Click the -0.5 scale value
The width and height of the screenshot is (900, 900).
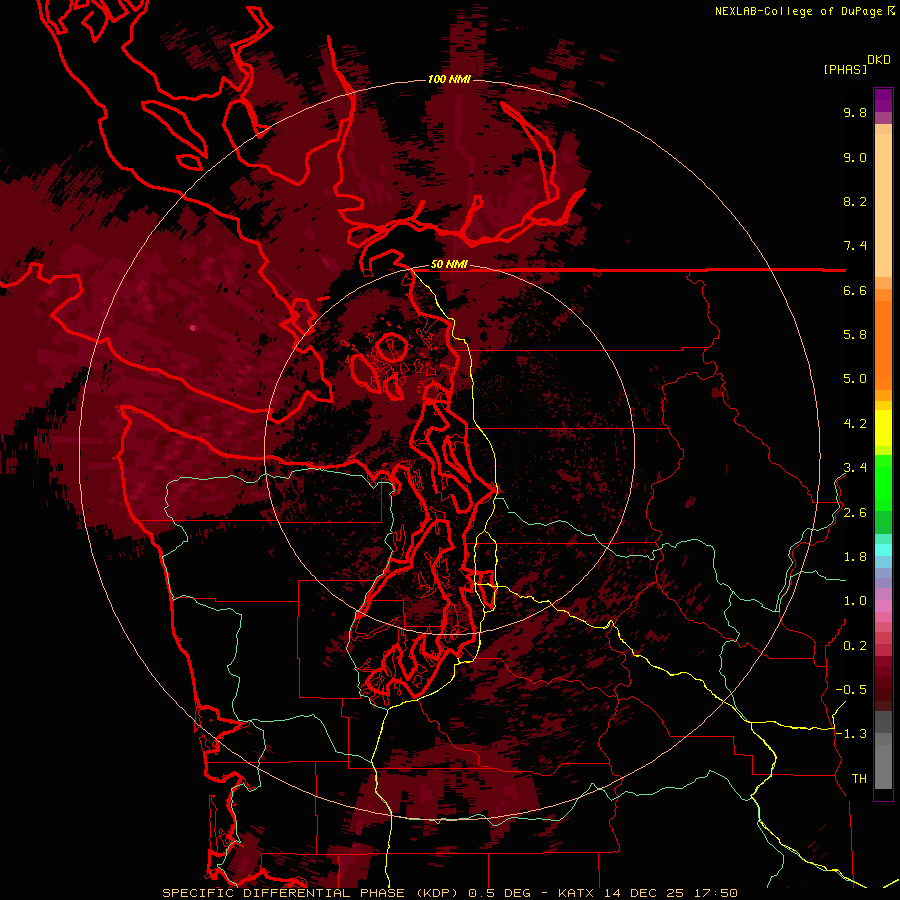pyautogui.click(x=851, y=690)
